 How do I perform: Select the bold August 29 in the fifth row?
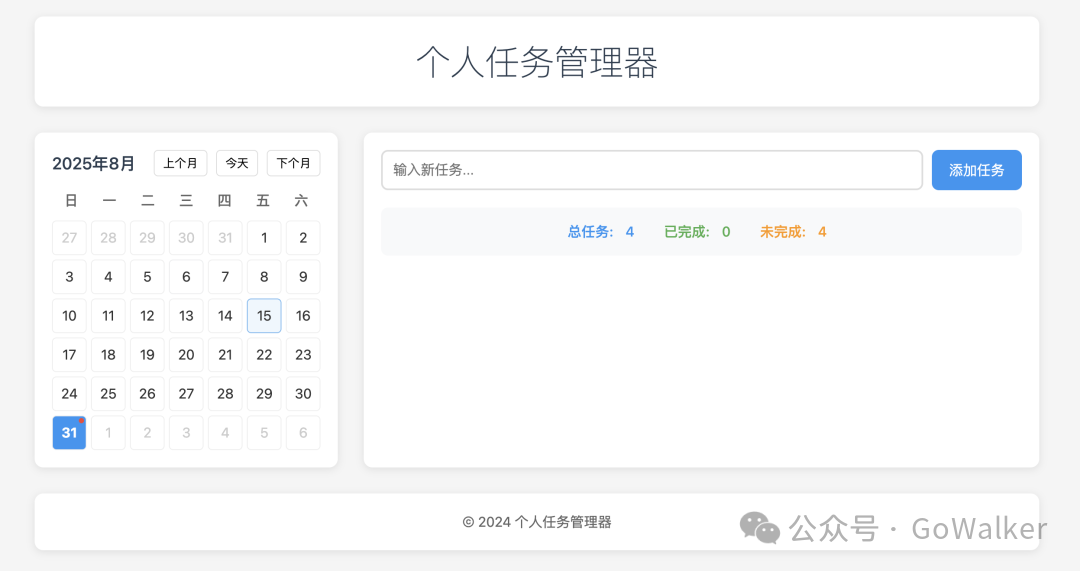click(x=264, y=393)
